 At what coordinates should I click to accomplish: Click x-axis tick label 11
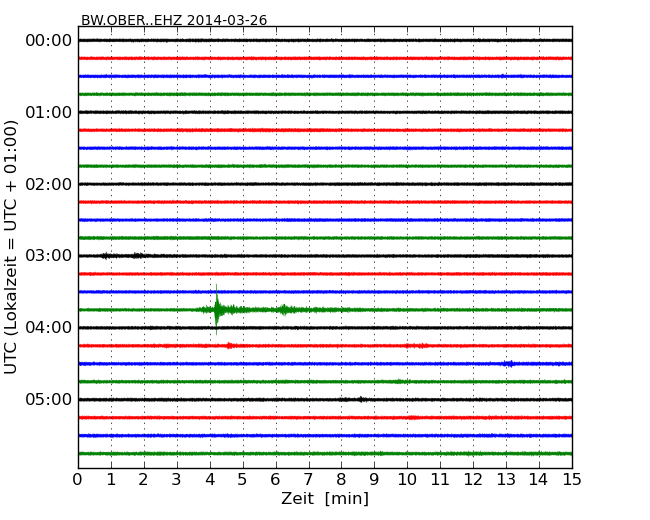[440, 480]
